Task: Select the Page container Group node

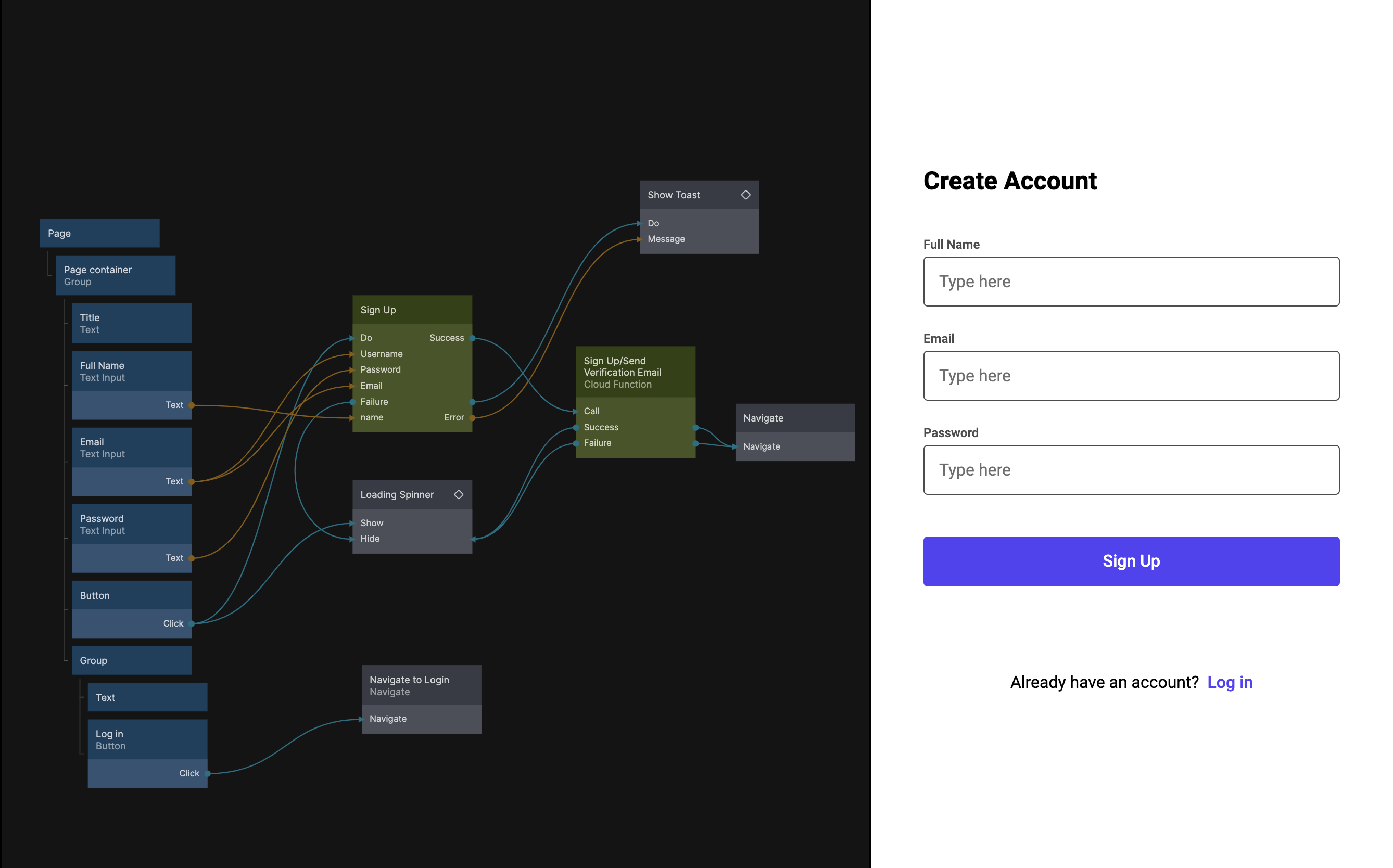Action: tap(115, 276)
